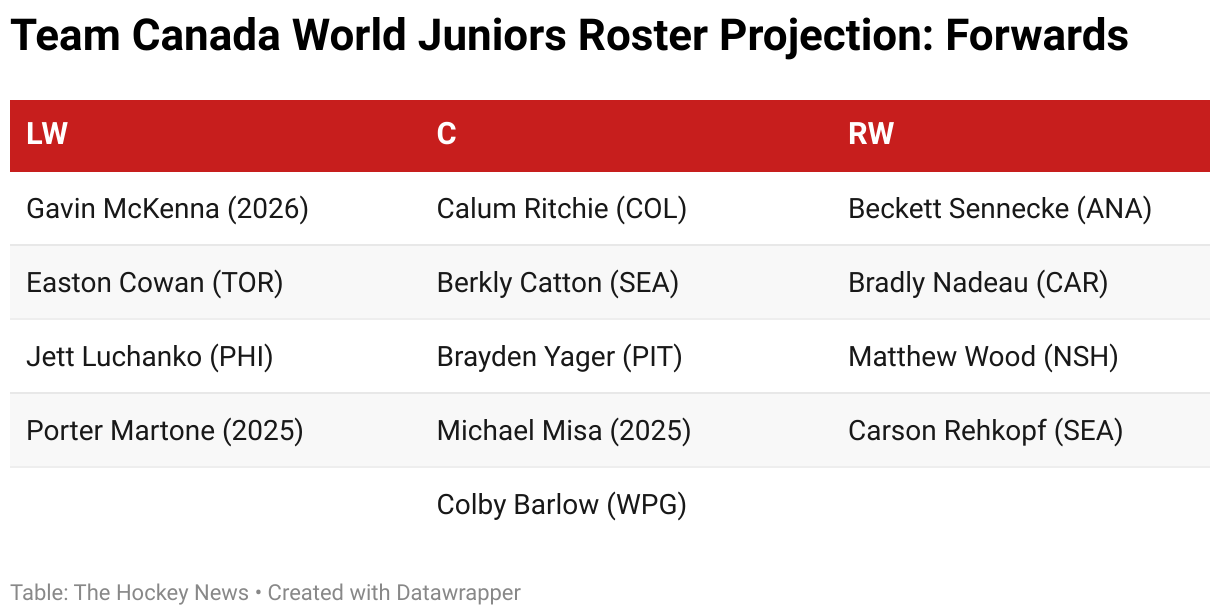Select the Porter Martone (2025) cell
1220x616 pixels.
pyautogui.click(x=165, y=431)
